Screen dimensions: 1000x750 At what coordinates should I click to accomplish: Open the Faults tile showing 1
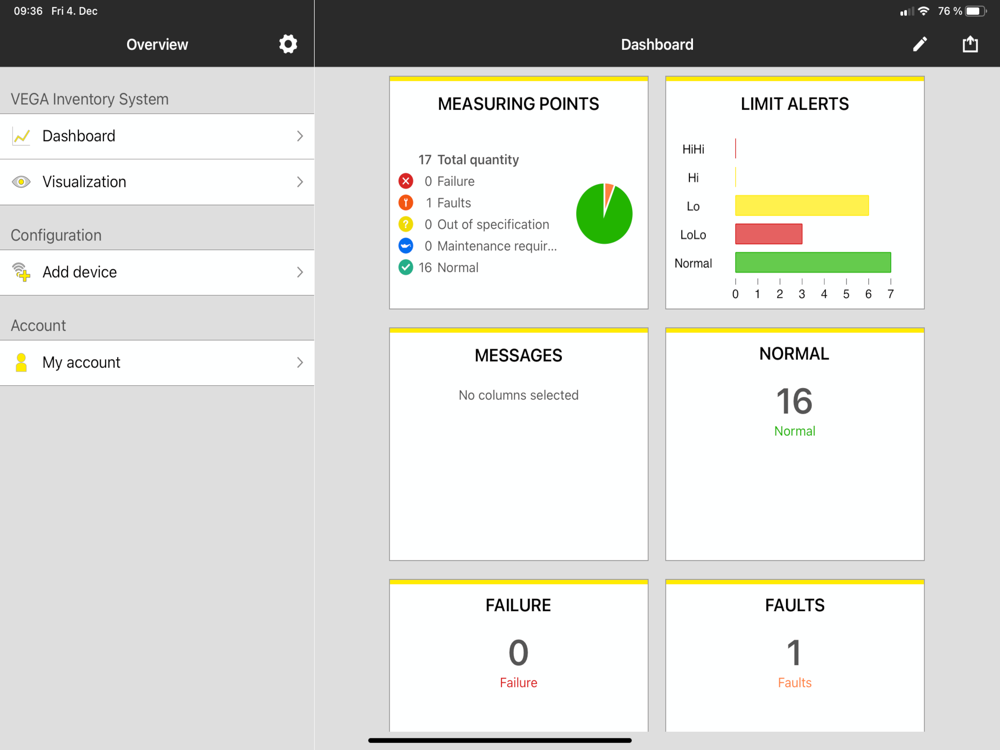point(795,656)
